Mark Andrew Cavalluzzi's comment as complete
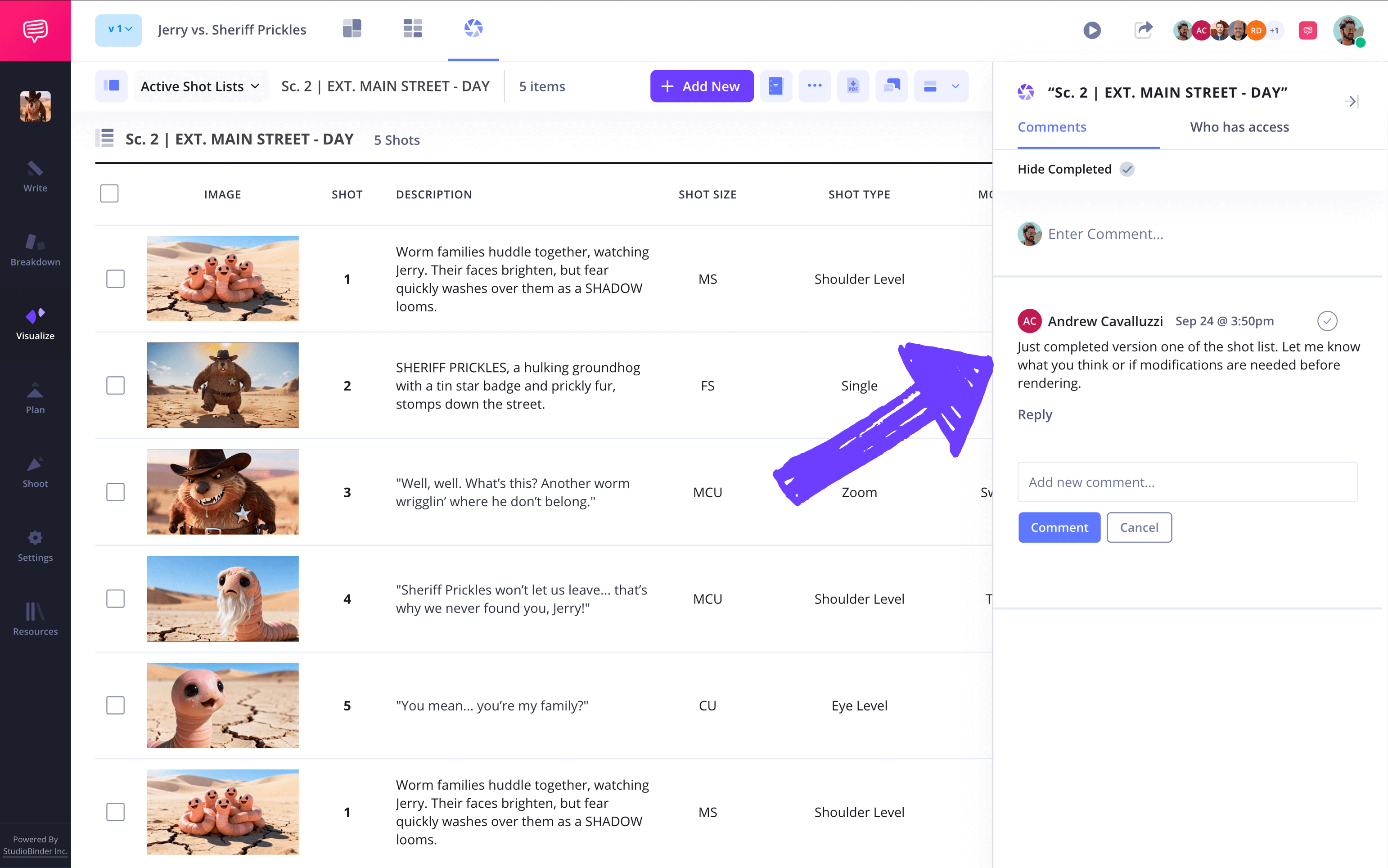The width and height of the screenshot is (1388, 868). click(x=1327, y=321)
